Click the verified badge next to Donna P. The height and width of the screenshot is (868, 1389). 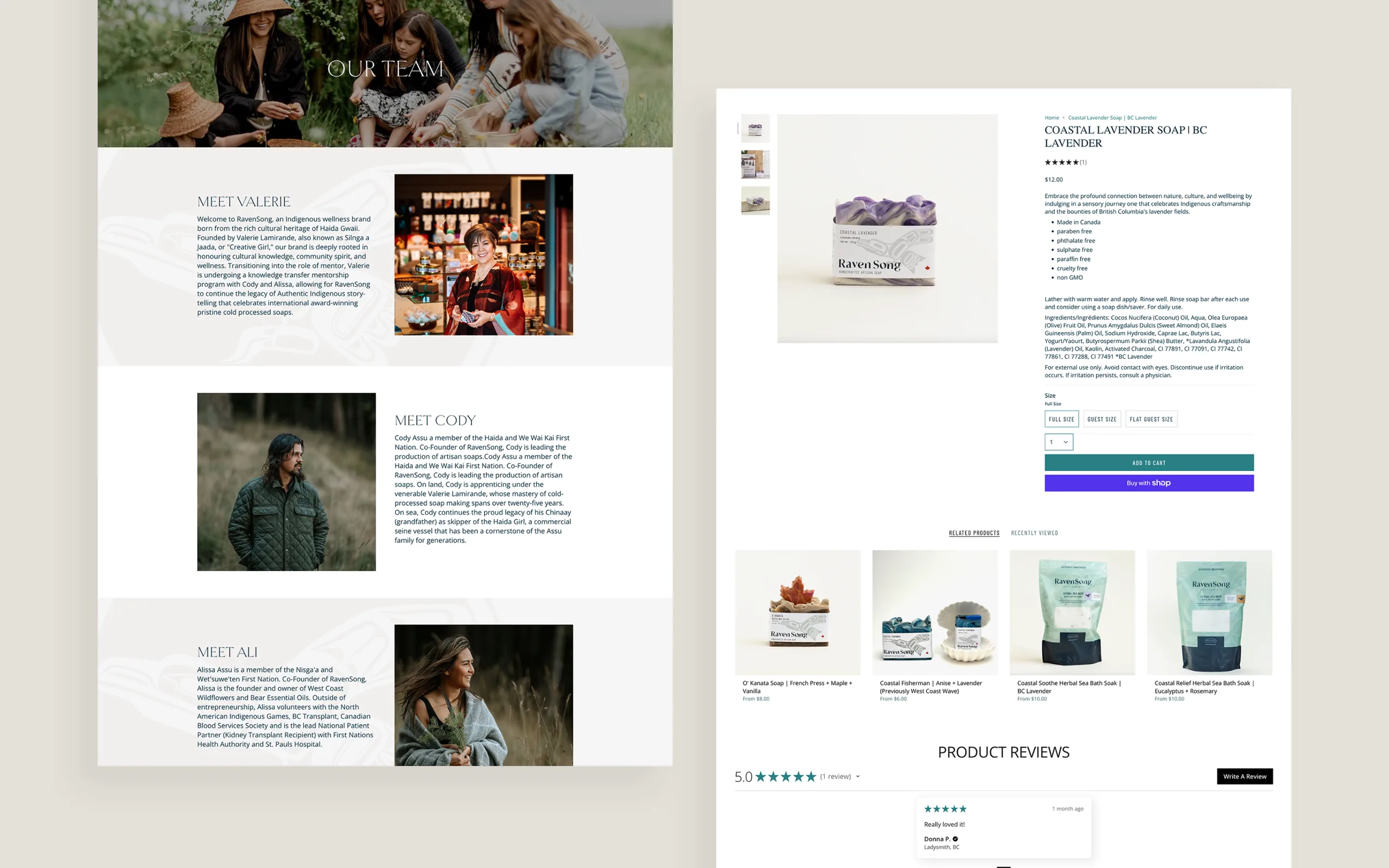(x=955, y=839)
